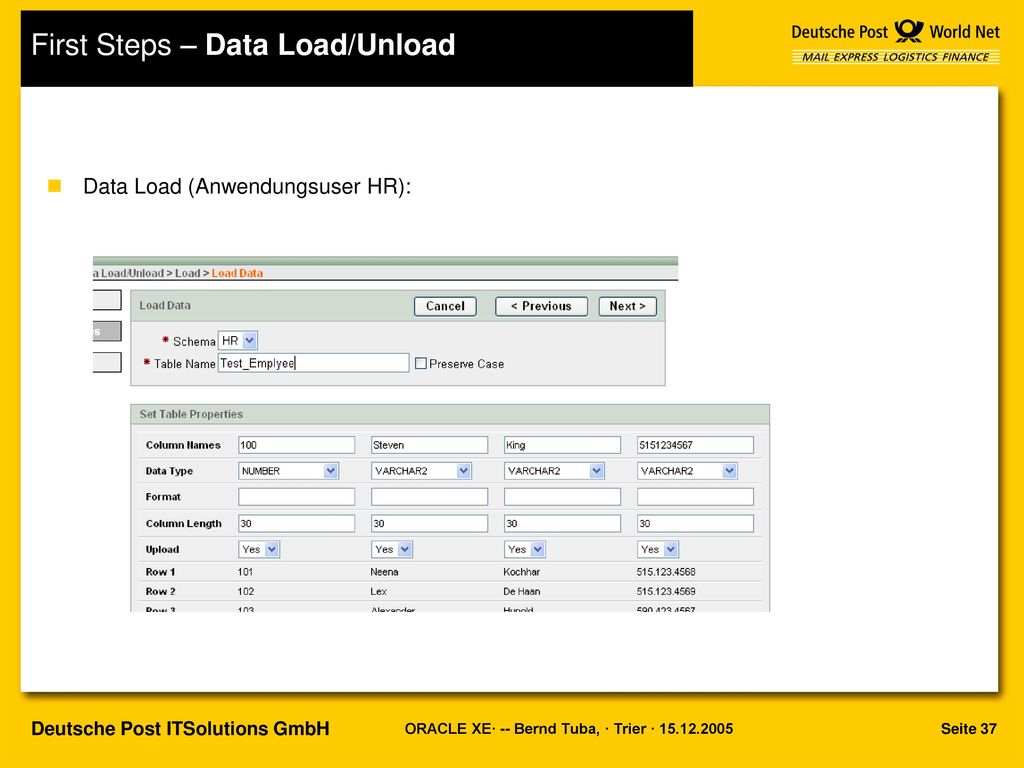
Task: Open VARCHAR2 data type dropdown under 5151234567
Action: [x=687, y=471]
